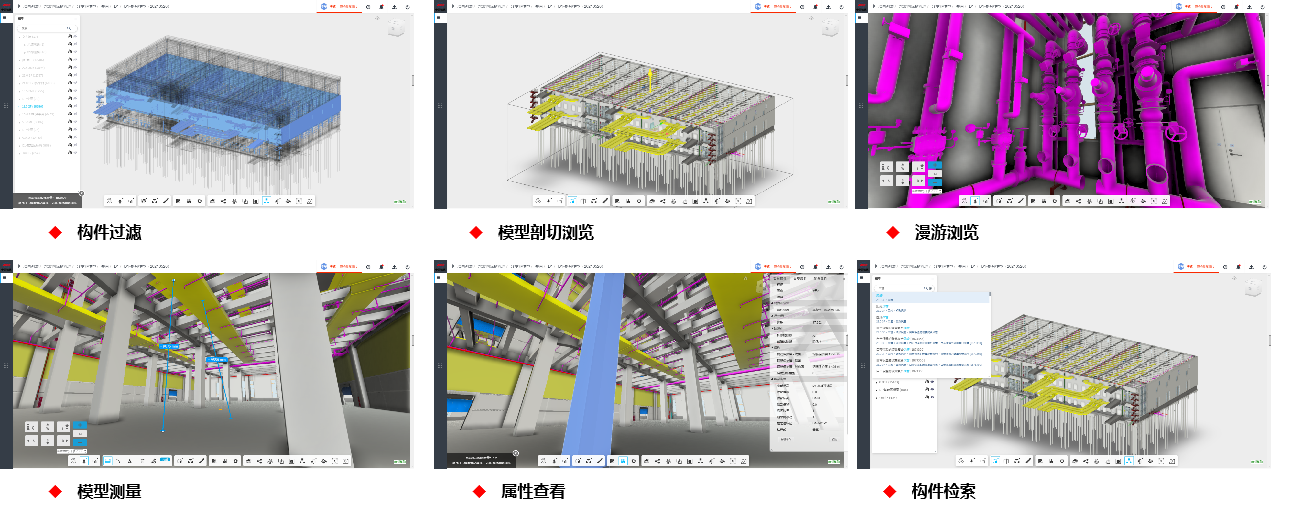The height and width of the screenshot is (505, 1289).
Task: Toggle eye icon of highlighted blue tree item
Action: point(71,105)
